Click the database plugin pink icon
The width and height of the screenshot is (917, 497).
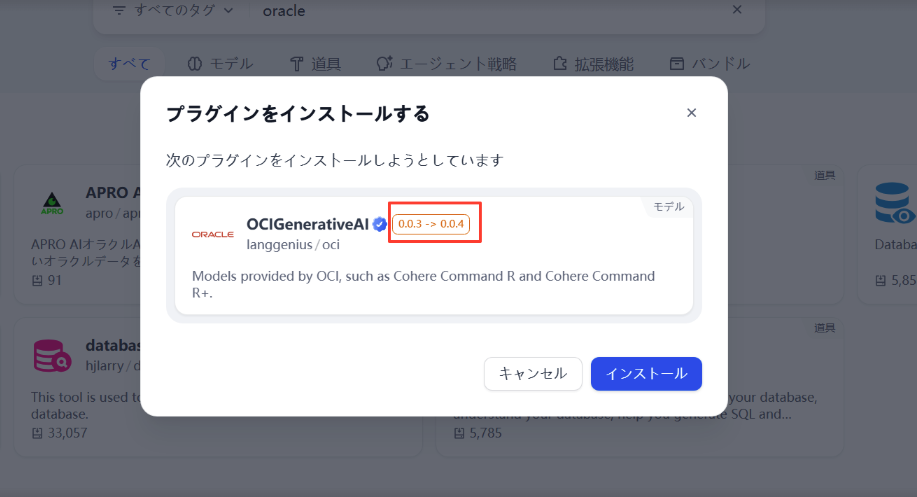click(x=52, y=356)
